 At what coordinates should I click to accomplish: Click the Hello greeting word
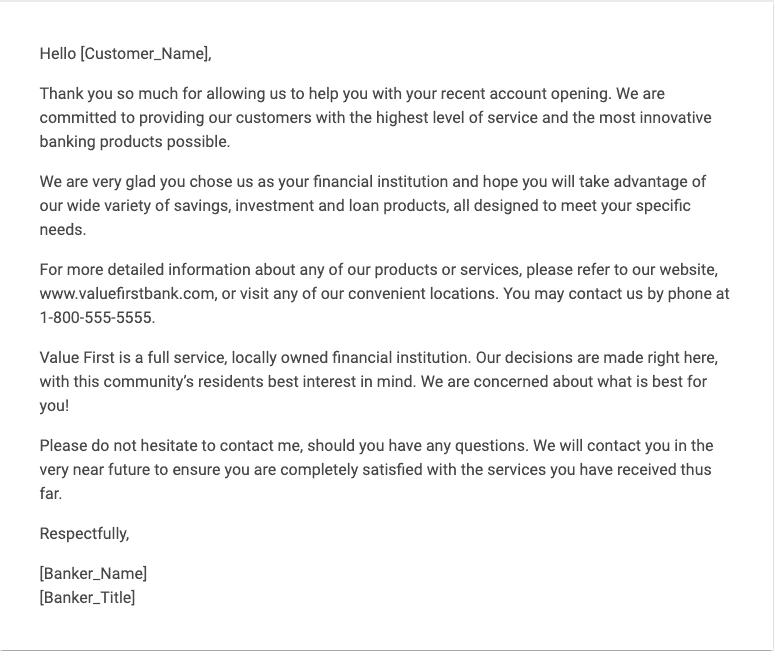click(58, 53)
